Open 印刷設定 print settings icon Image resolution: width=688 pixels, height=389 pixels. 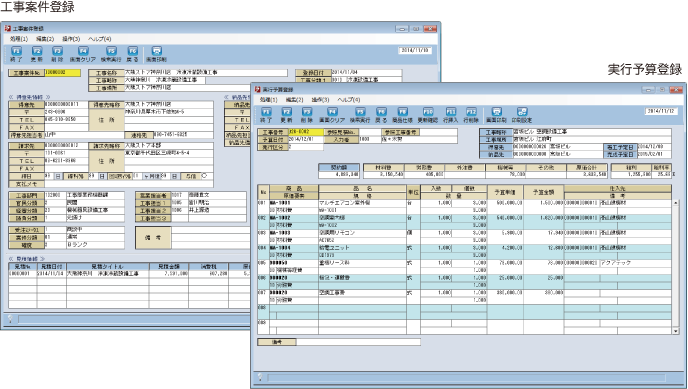(x=522, y=115)
